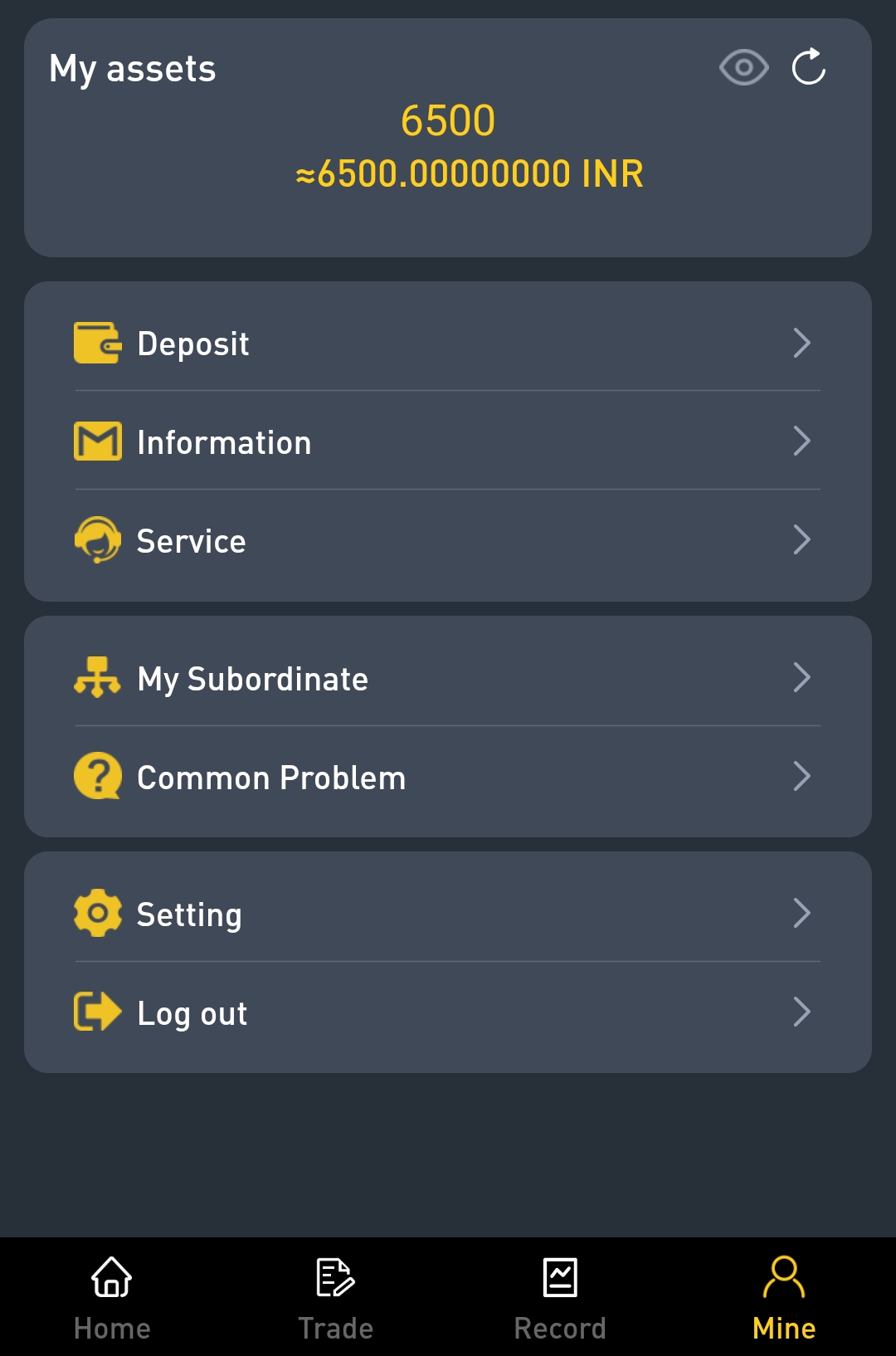This screenshot has height=1356, width=896.
Task: Tap the Service headset icon
Action: coord(97,540)
